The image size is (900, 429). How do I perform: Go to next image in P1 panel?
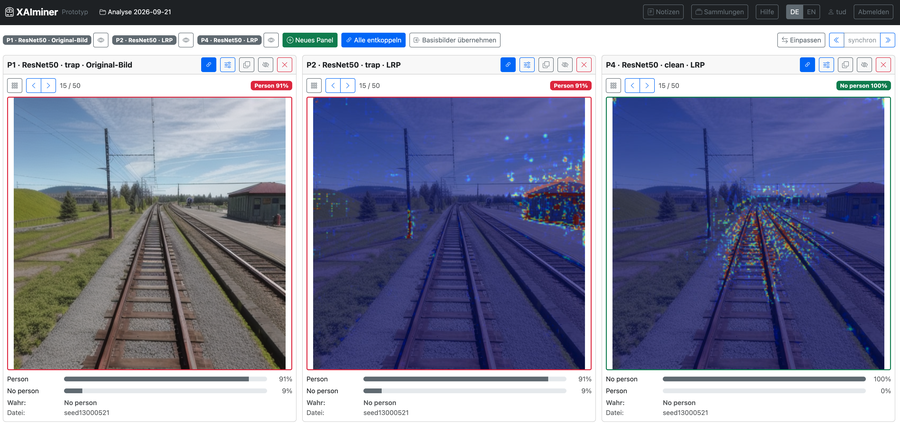coord(49,86)
